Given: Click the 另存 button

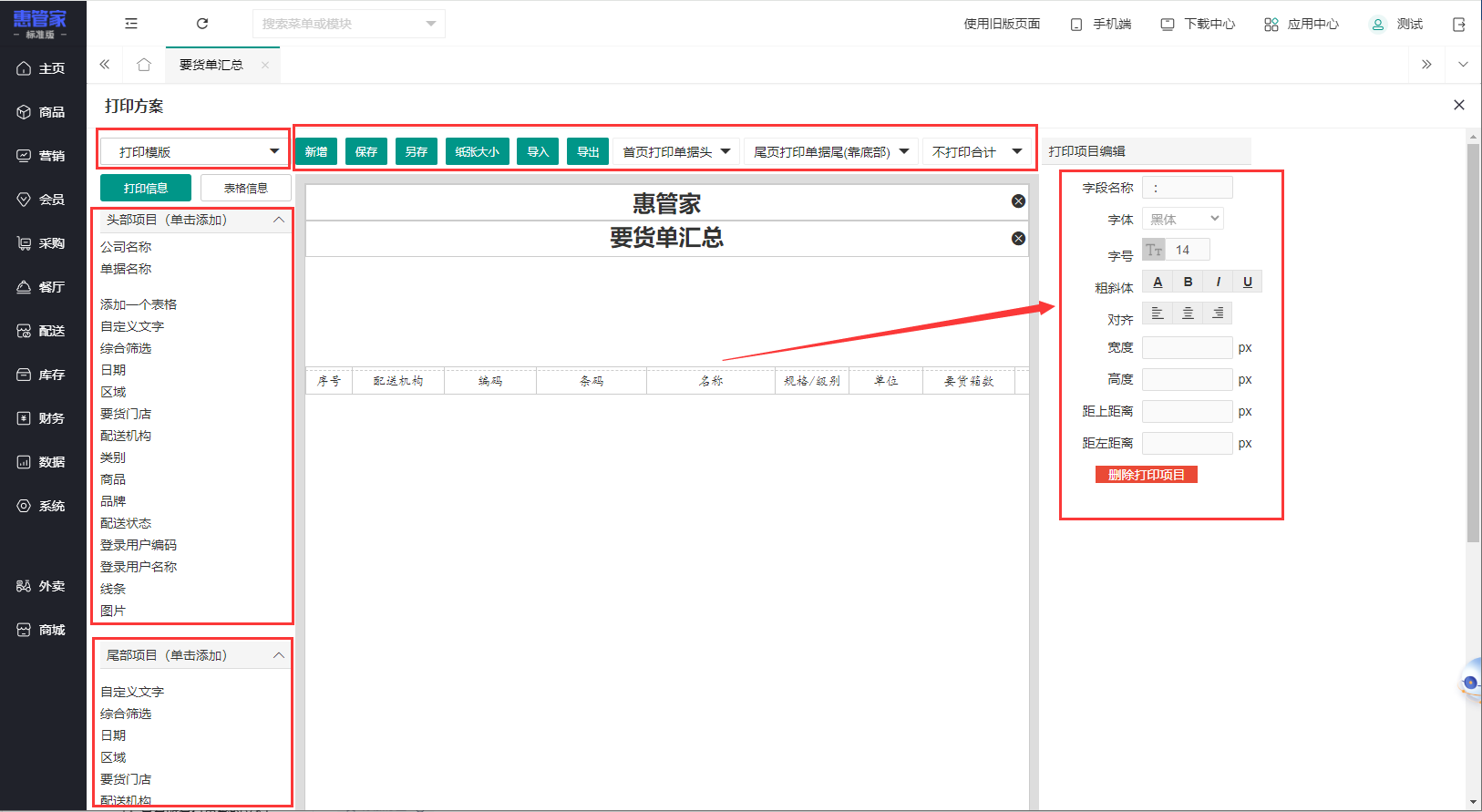Looking at the screenshot, I should (x=417, y=152).
